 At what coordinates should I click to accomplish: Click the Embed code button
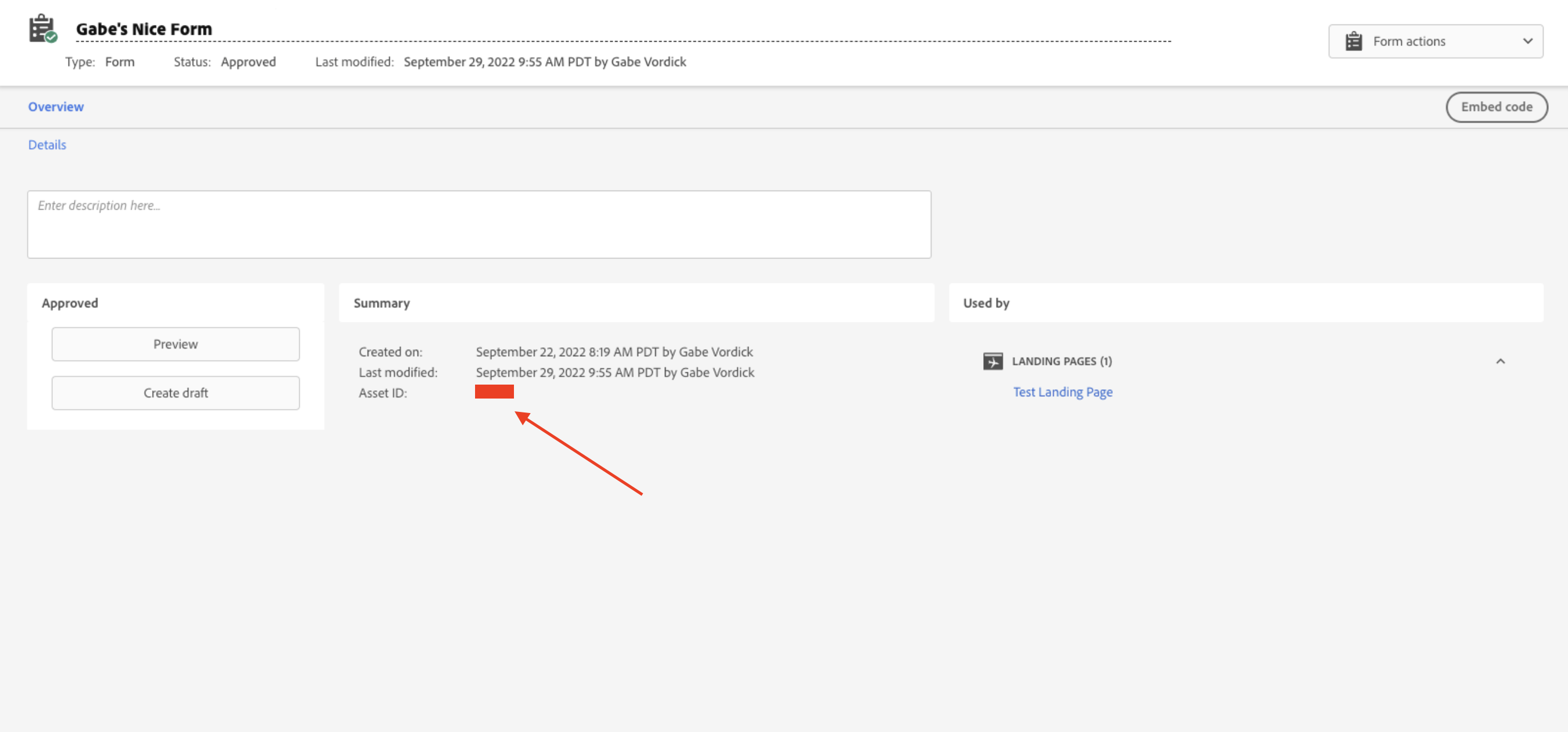tap(1496, 107)
